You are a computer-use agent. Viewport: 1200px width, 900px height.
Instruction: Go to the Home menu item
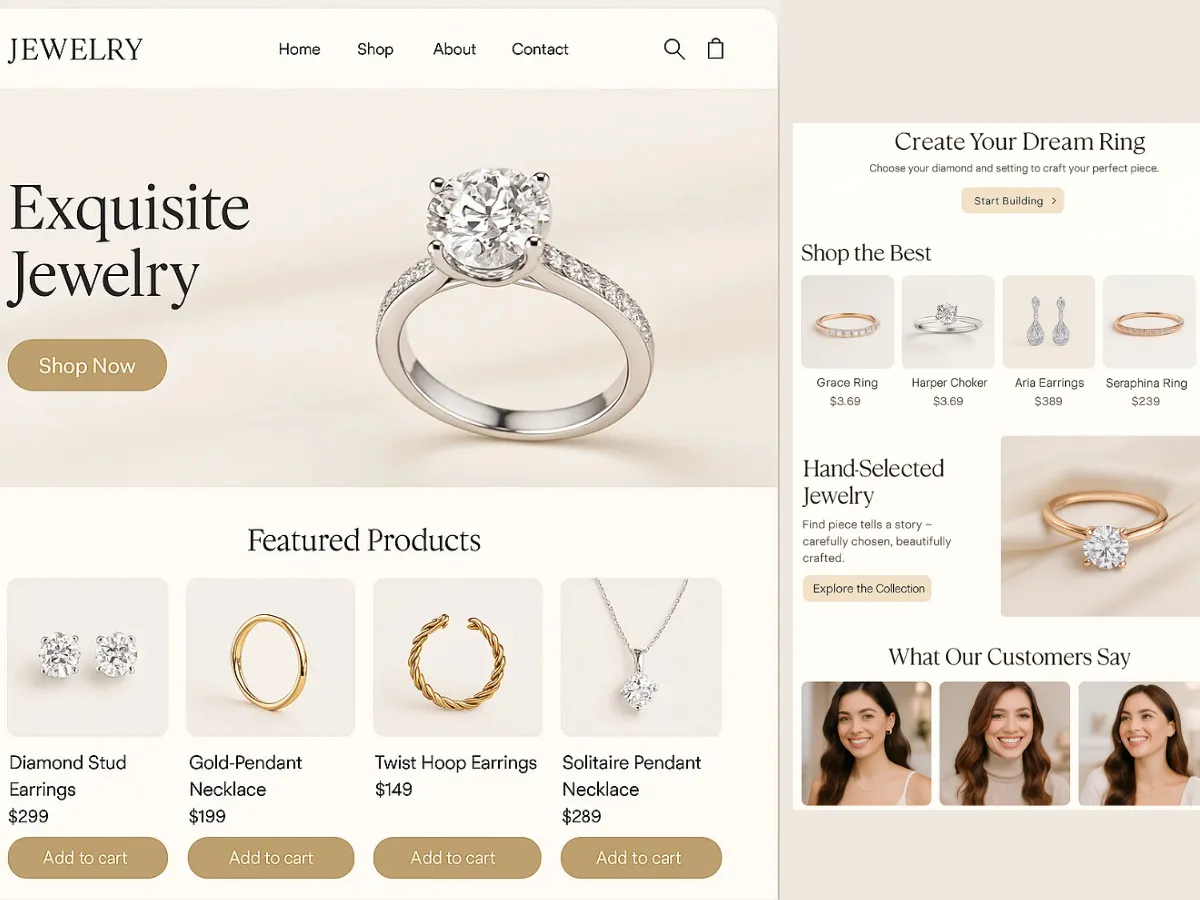click(x=299, y=49)
